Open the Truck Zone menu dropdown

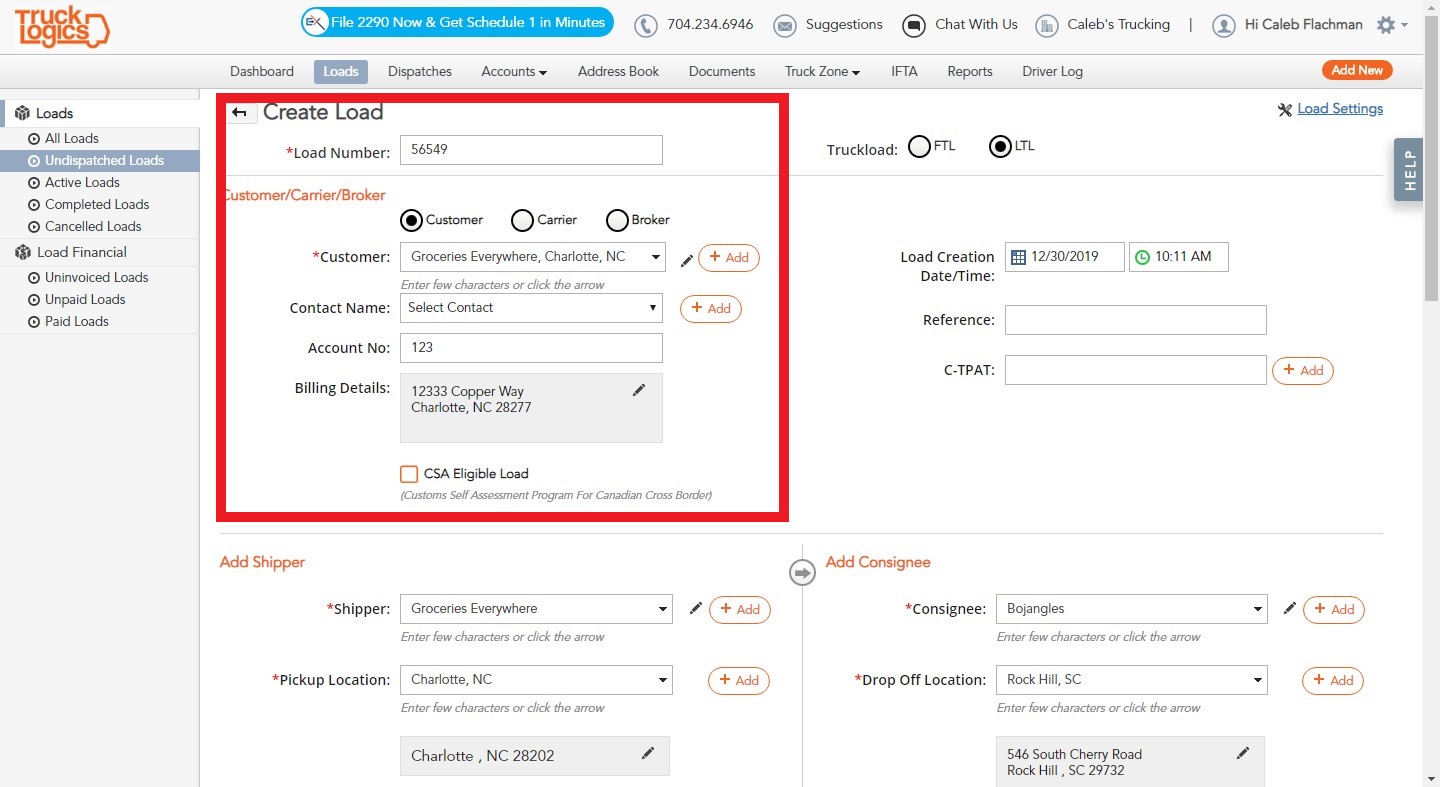click(x=822, y=71)
